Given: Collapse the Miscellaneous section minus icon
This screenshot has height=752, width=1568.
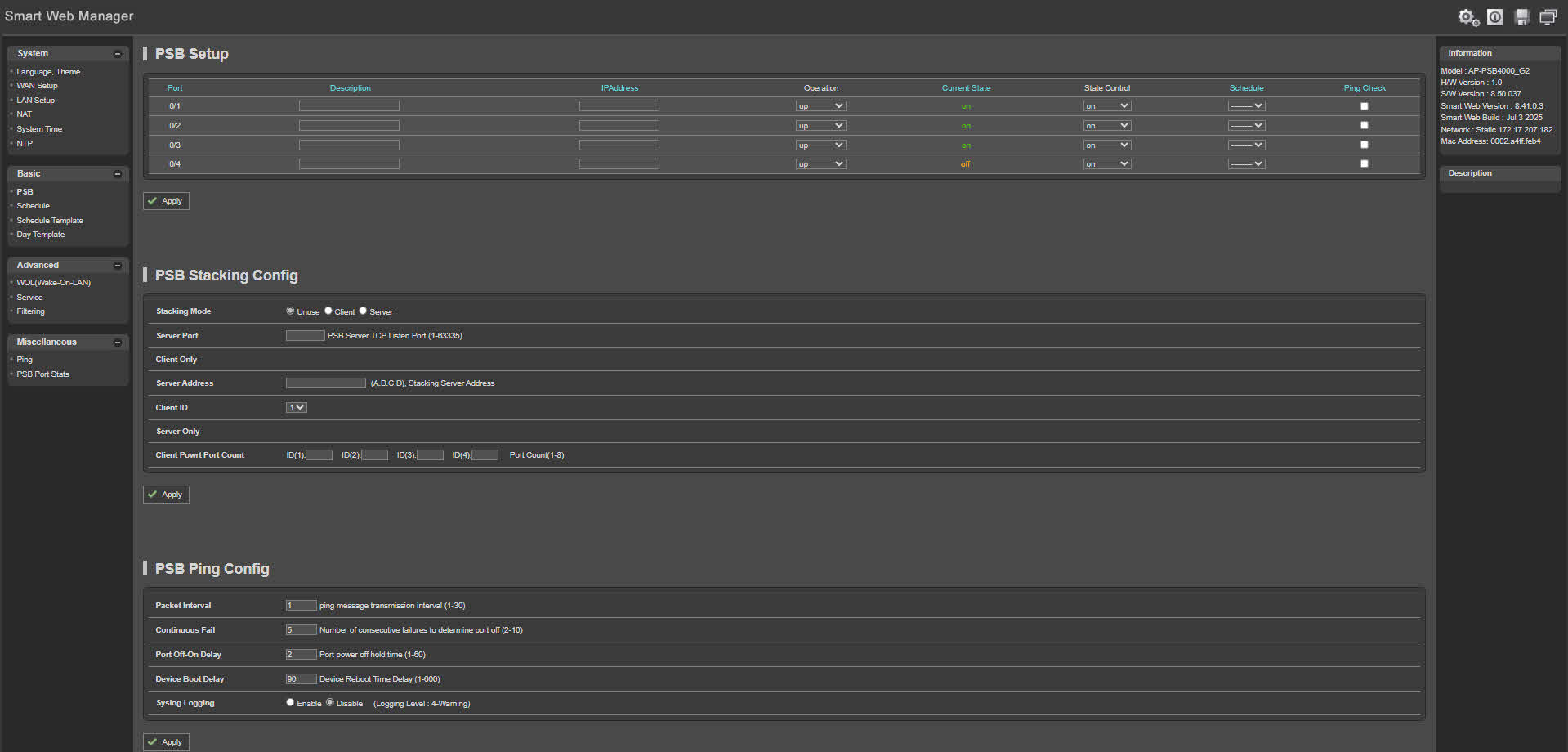Looking at the screenshot, I should tap(117, 342).
